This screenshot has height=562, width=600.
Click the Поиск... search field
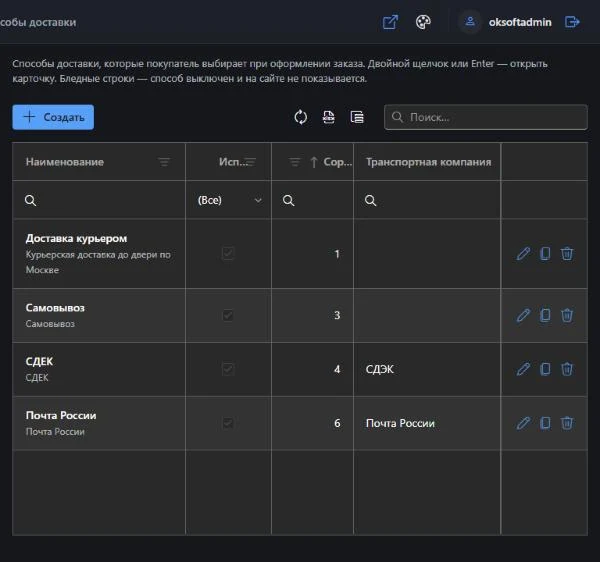486,117
